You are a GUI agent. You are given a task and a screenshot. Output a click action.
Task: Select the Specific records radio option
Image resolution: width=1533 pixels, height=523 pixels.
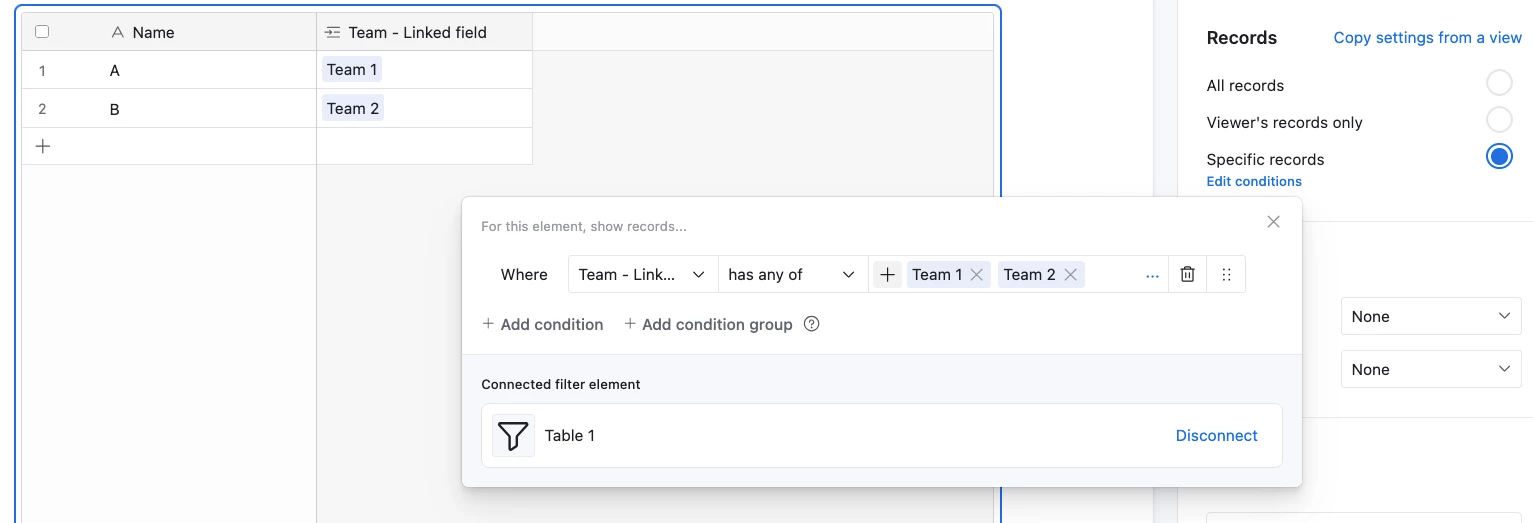click(1499, 157)
